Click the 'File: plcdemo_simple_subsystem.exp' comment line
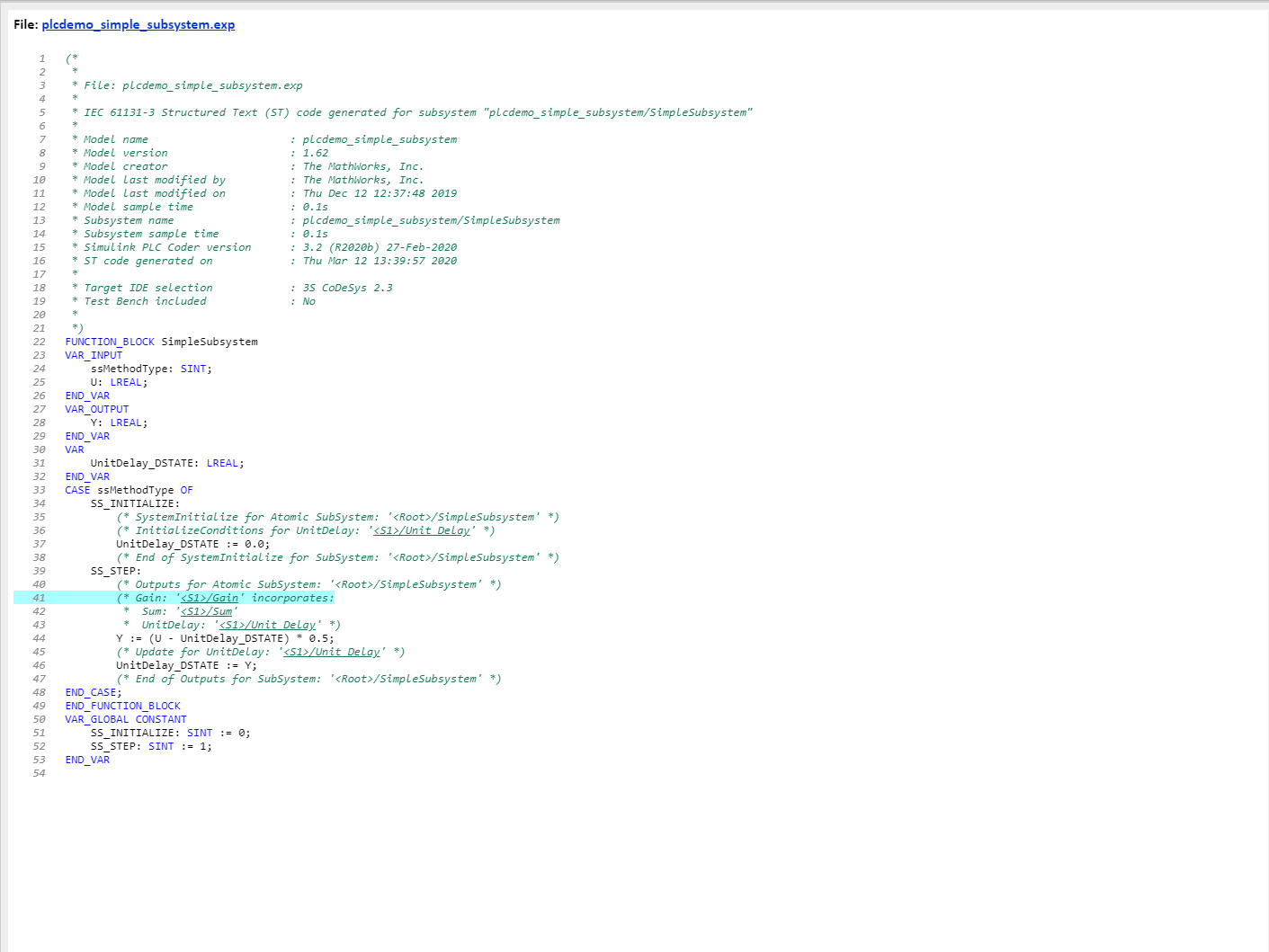1269x952 pixels. point(187,85)
